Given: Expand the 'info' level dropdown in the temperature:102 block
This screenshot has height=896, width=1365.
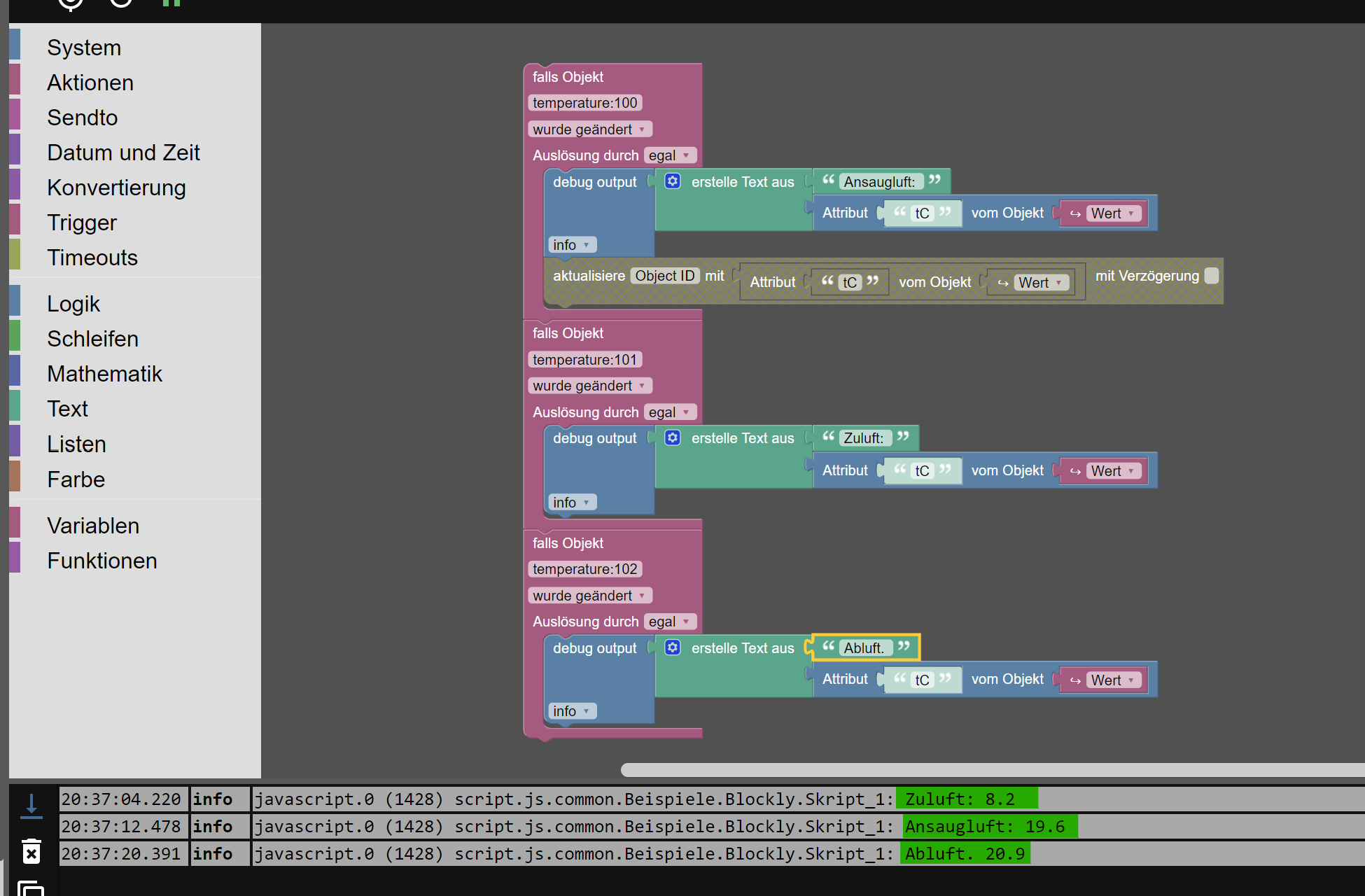Looking at the screenshot, I should [572, 711].
